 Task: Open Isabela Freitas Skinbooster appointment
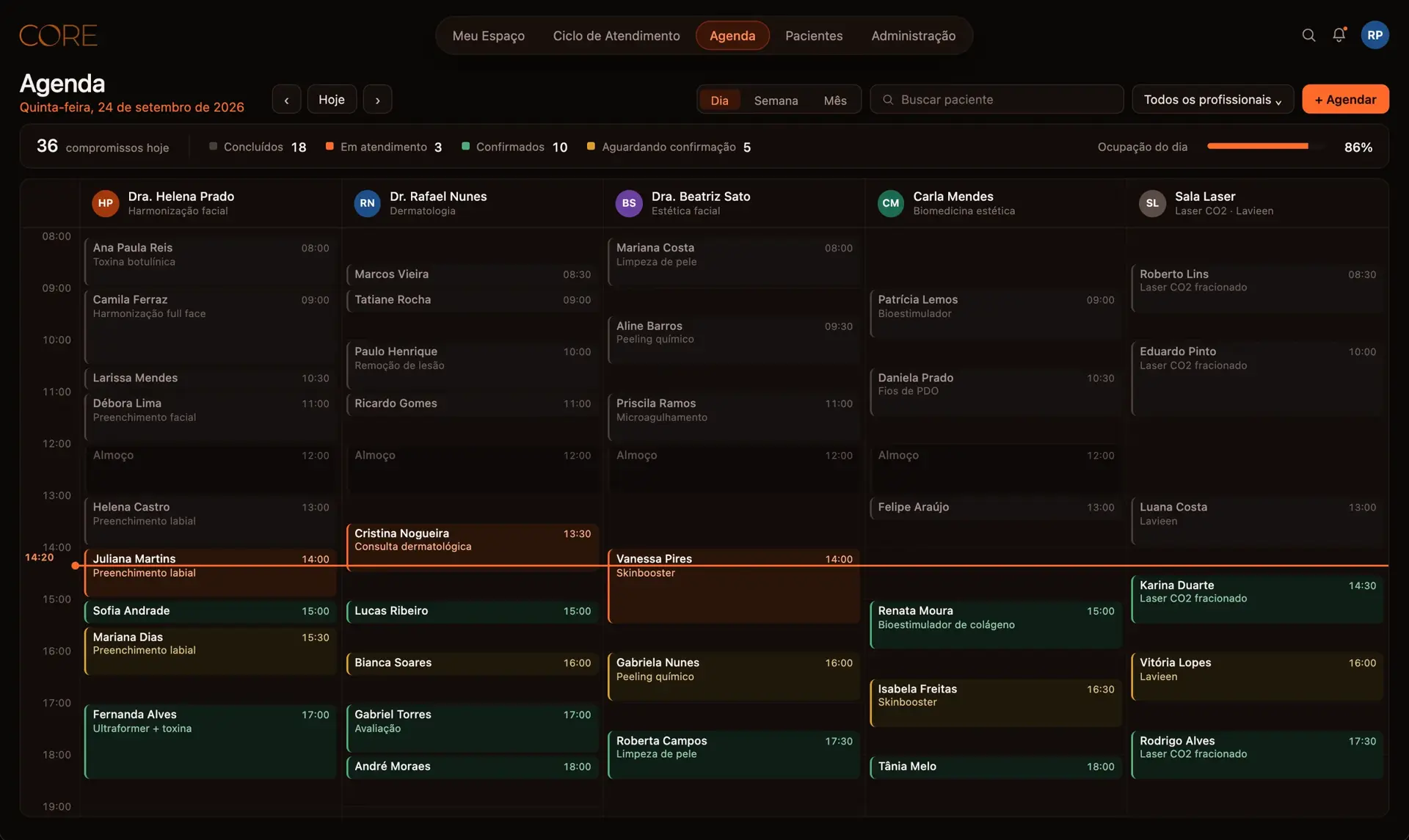[996, 702]
